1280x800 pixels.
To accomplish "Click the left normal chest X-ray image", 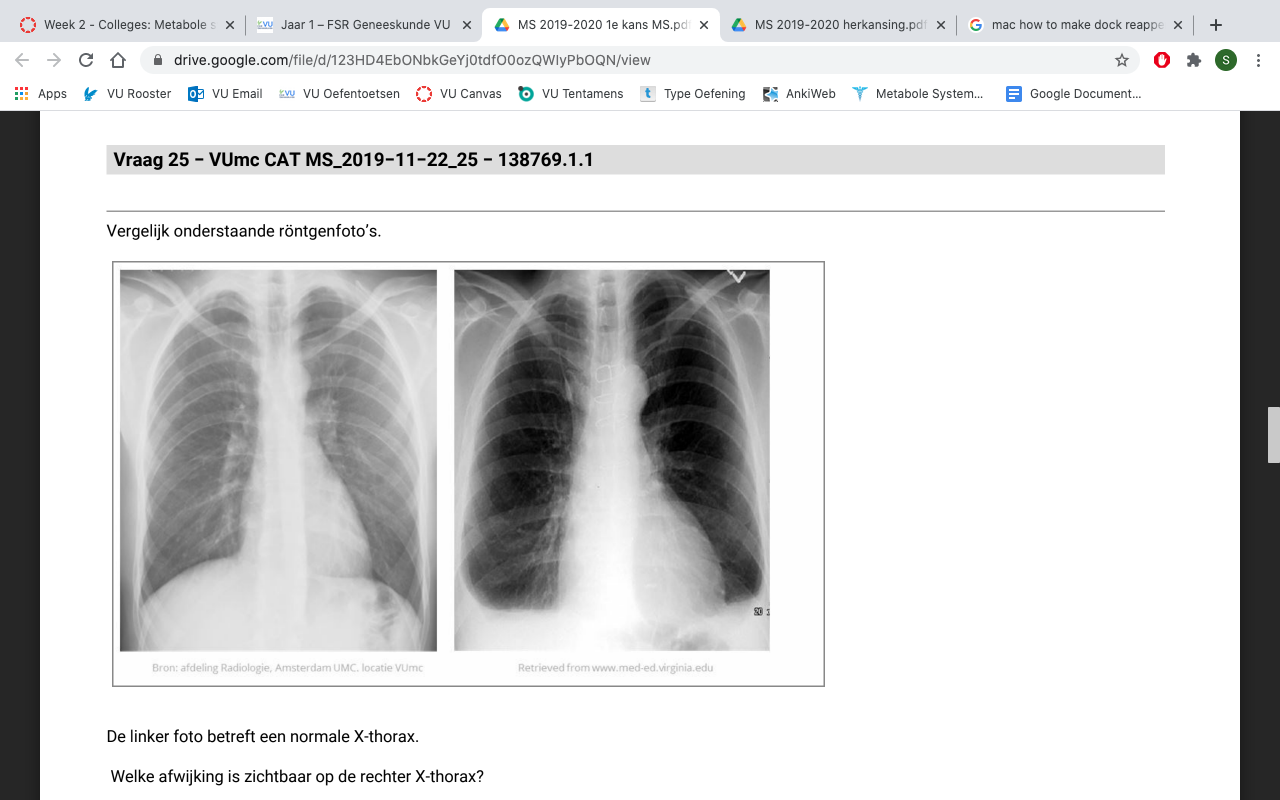I will coord(278,460).
